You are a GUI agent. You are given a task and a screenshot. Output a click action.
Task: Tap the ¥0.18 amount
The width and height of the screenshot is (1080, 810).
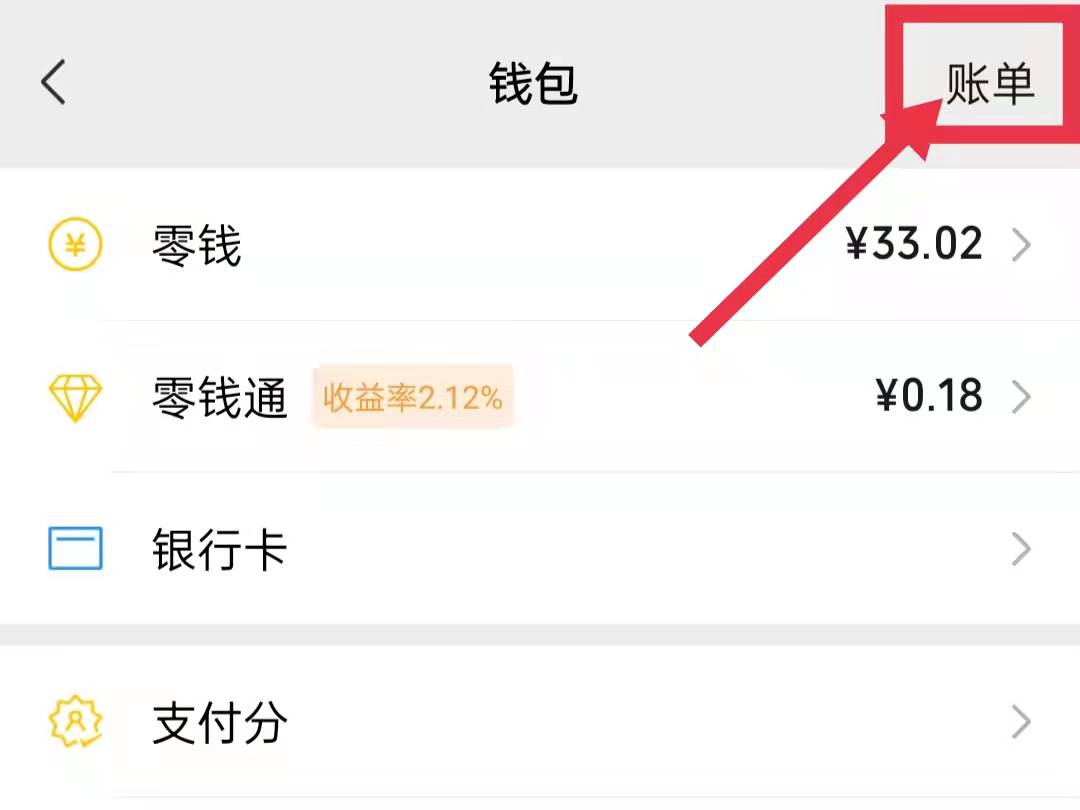(928, 397)
